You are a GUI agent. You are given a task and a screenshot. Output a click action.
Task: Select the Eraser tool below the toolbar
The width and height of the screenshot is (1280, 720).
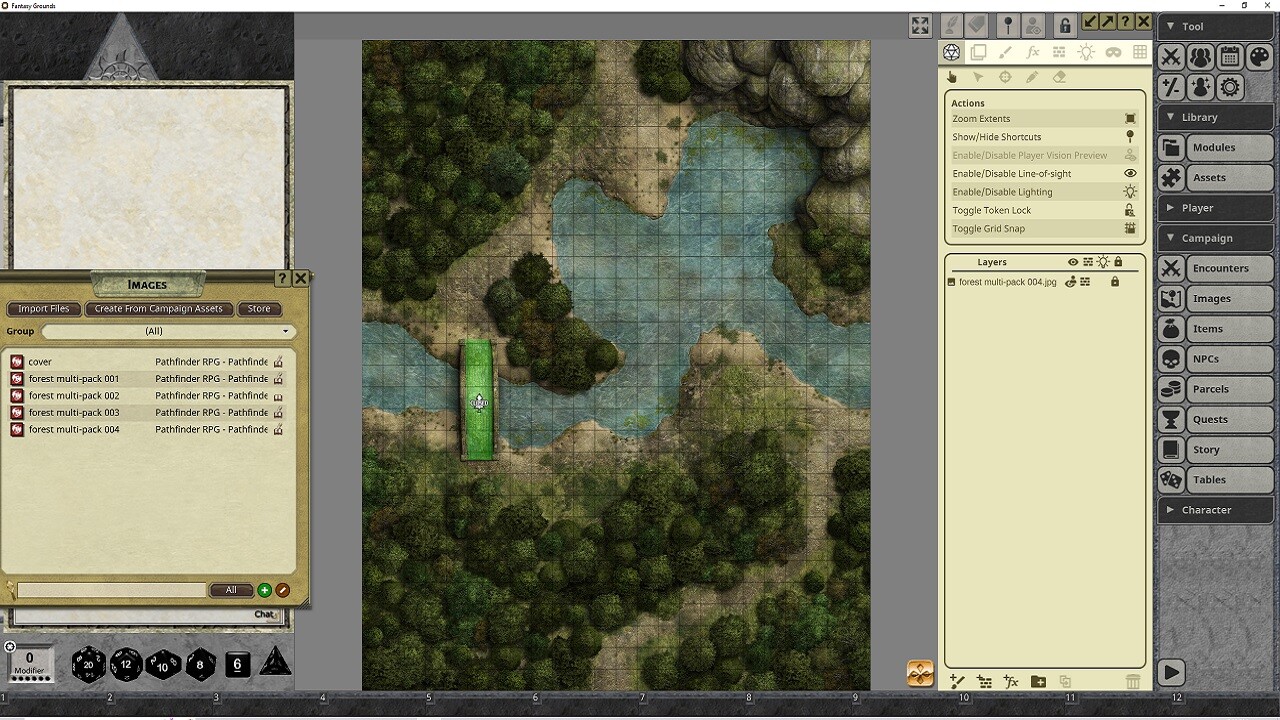pos(1058,77)
